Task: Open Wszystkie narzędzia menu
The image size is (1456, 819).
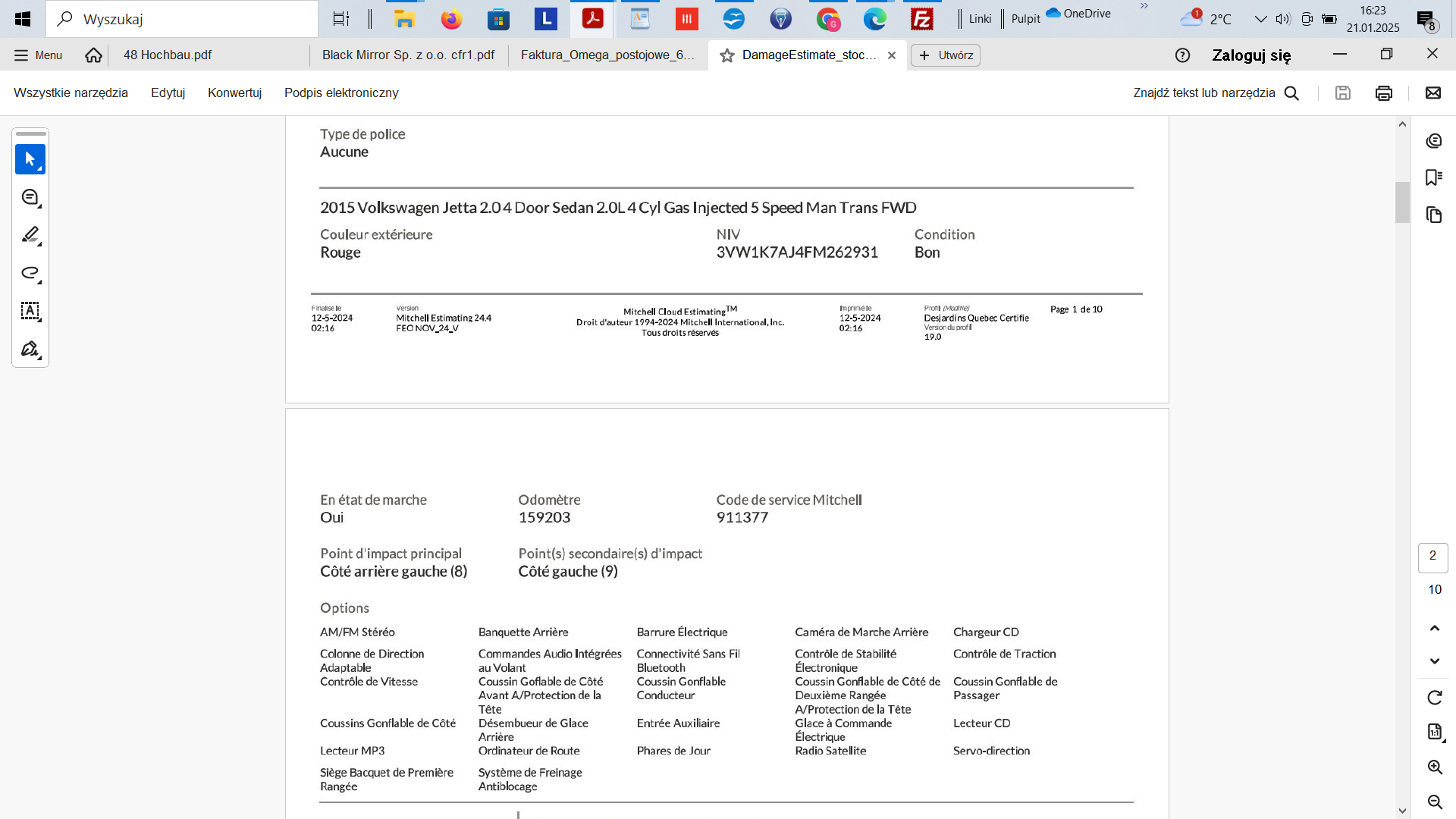Action: point(71,93)
